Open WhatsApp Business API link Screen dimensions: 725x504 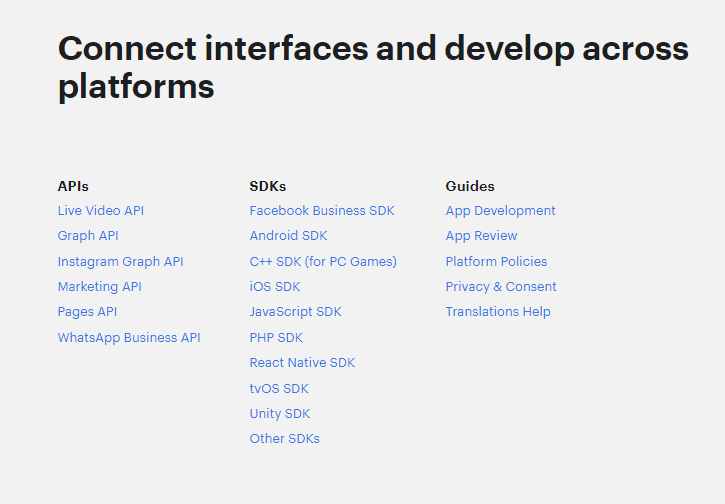coord(129,338)
